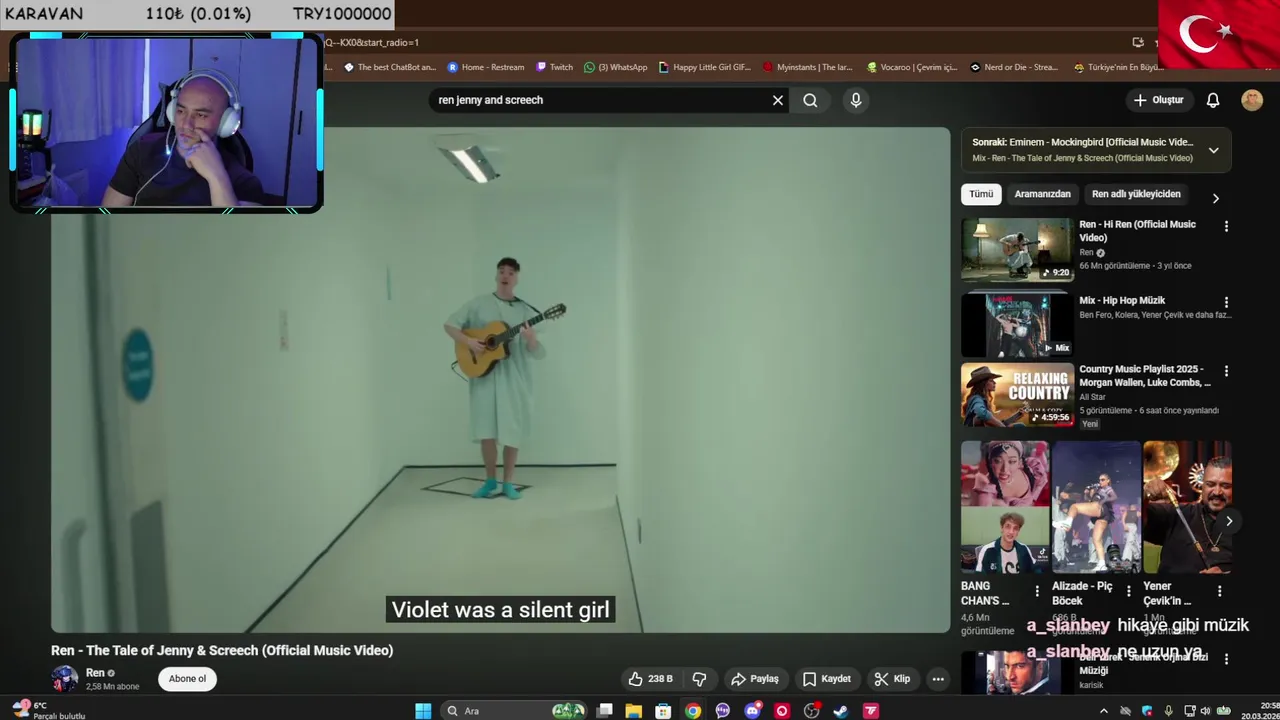Open options for Alizade short
1280x720 pixels.
(1128, 591)
